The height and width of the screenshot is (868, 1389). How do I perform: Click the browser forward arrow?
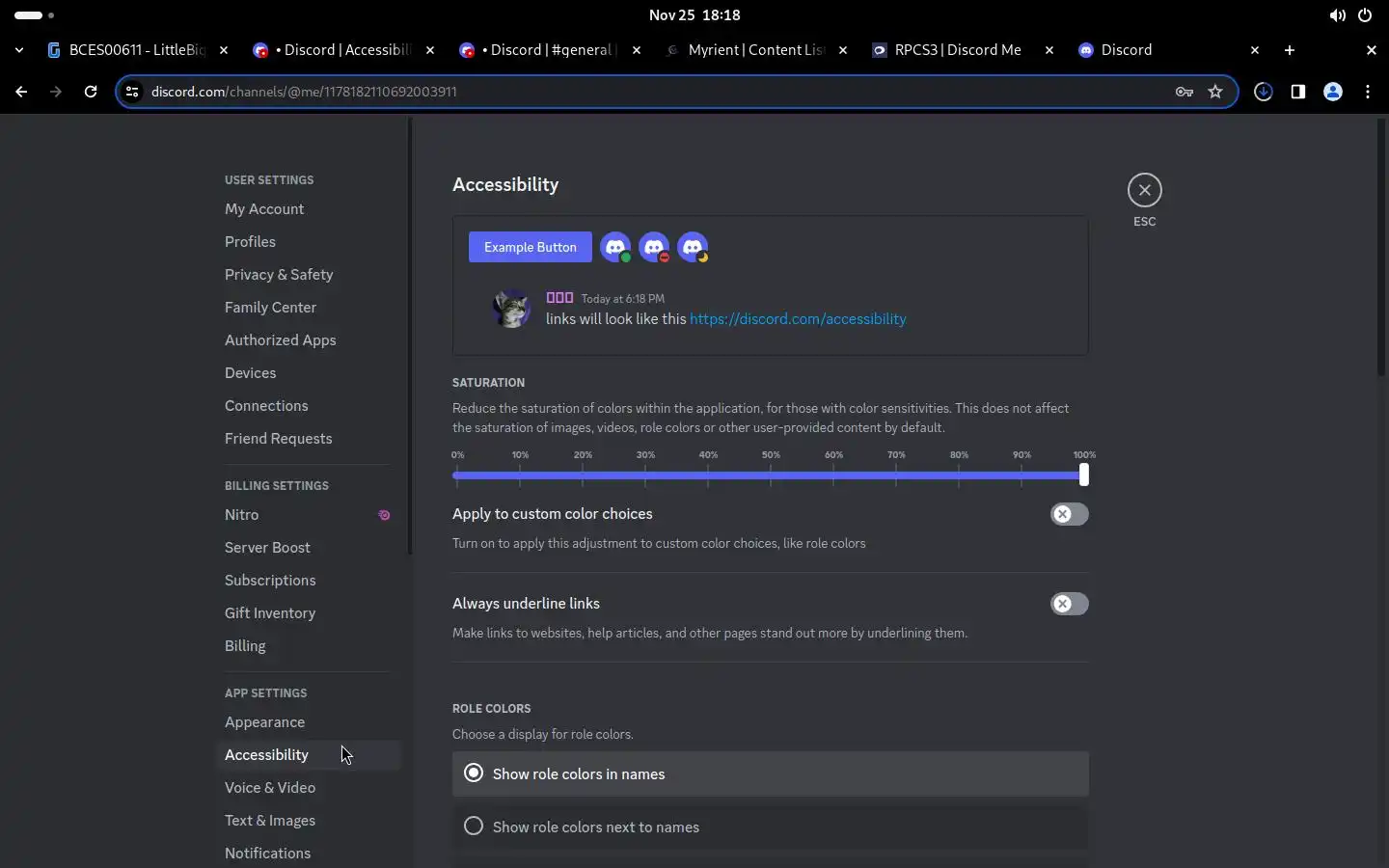56,92
